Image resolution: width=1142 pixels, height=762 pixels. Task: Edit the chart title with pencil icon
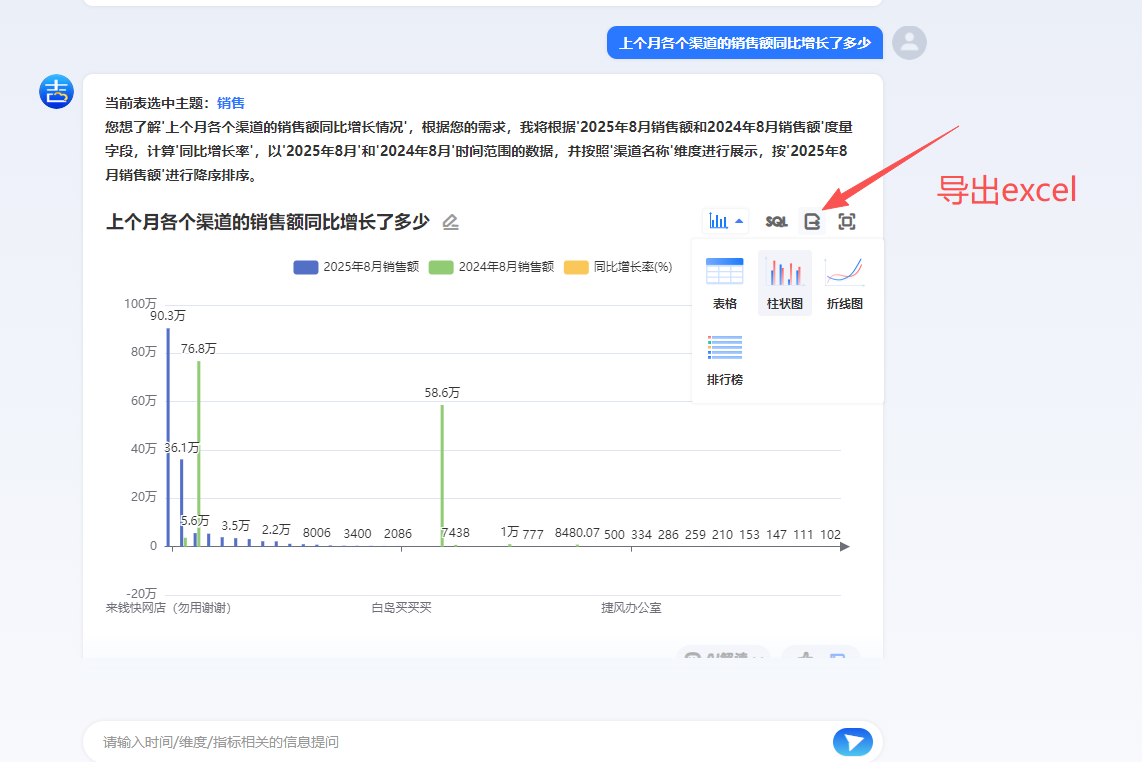(451, 222)
